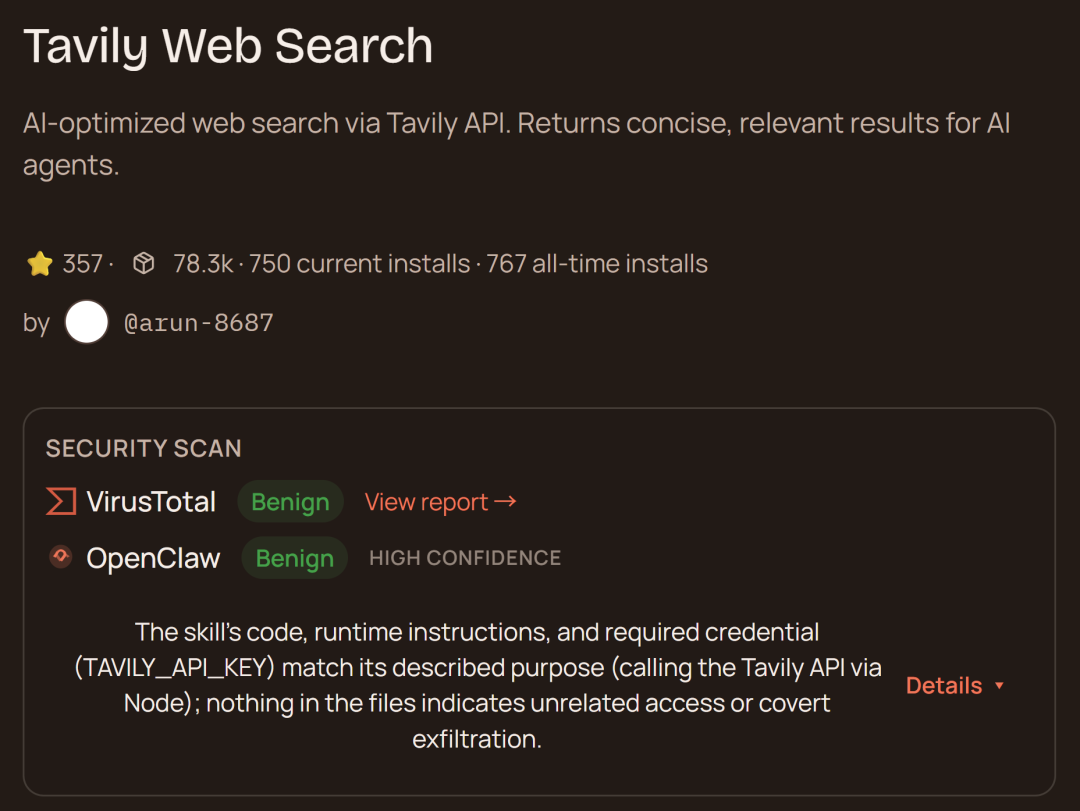The height and width of the screenshot is (811, 1080).
Task: Expand the Details section
Action: 944,686
